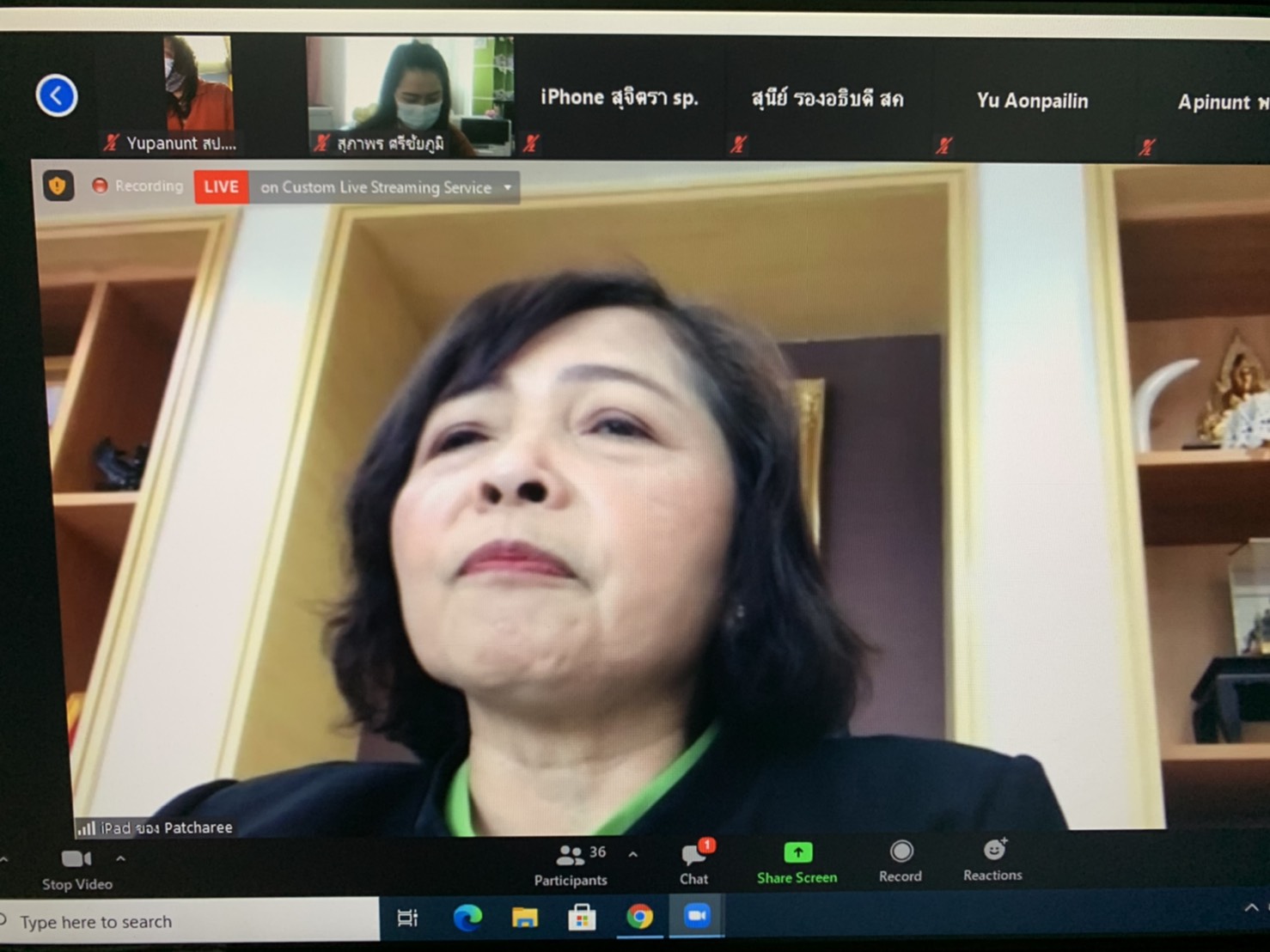Start recording with the Record button
The image size is (1270, 952).
900,862
